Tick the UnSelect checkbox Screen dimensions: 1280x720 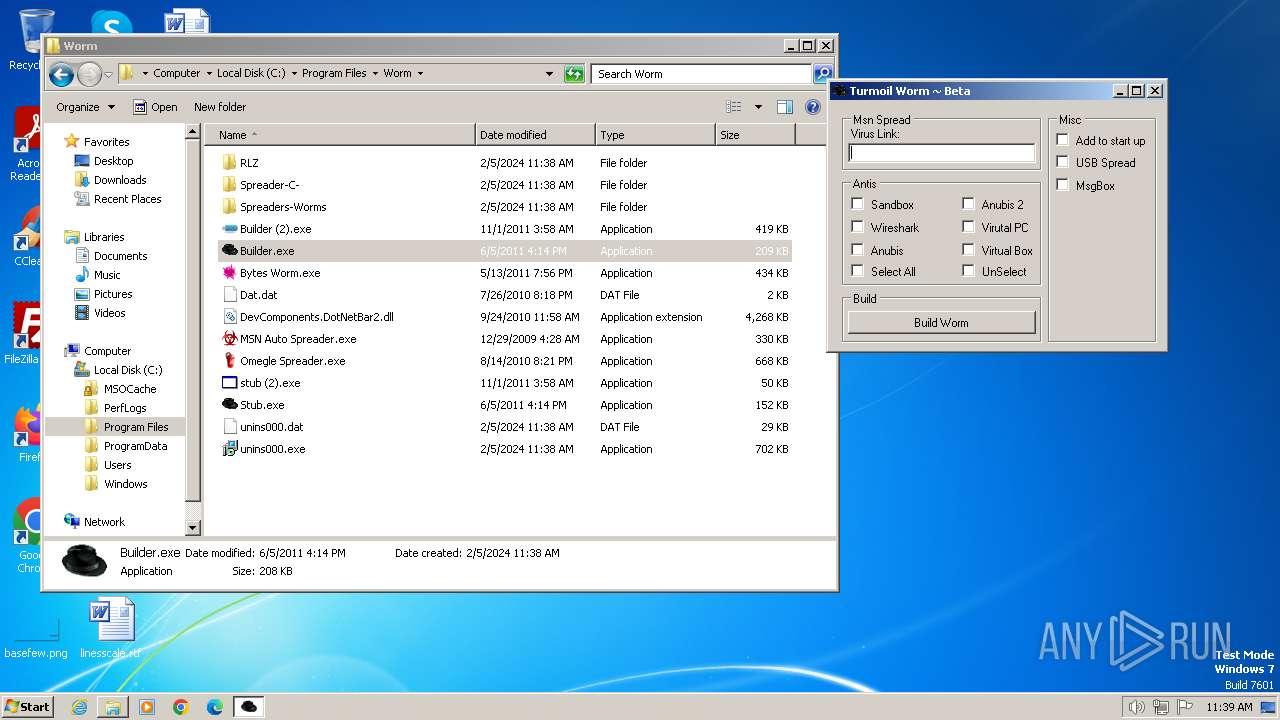[x=968, y=271]
